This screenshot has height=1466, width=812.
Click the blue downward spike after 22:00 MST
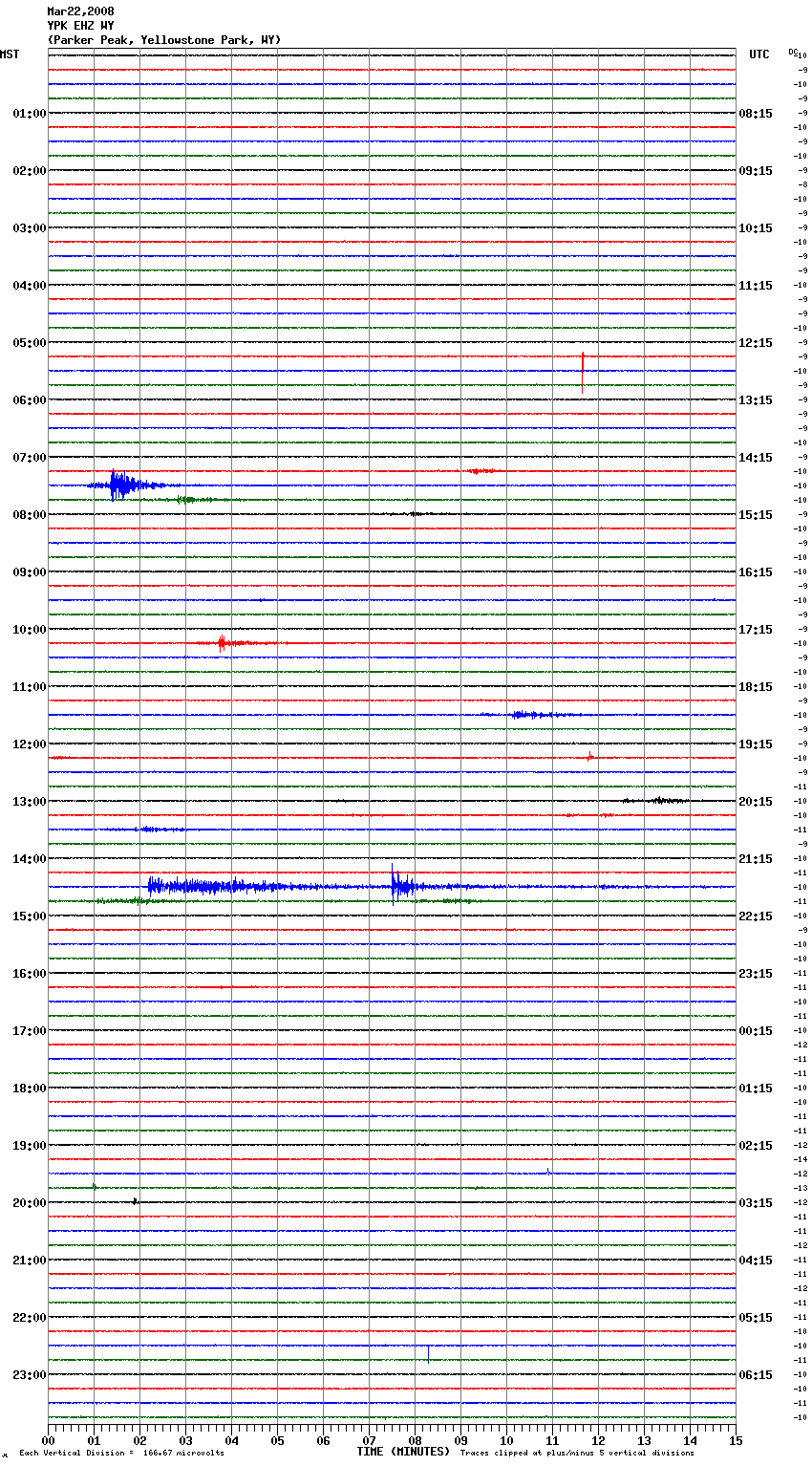(428, 1352)
